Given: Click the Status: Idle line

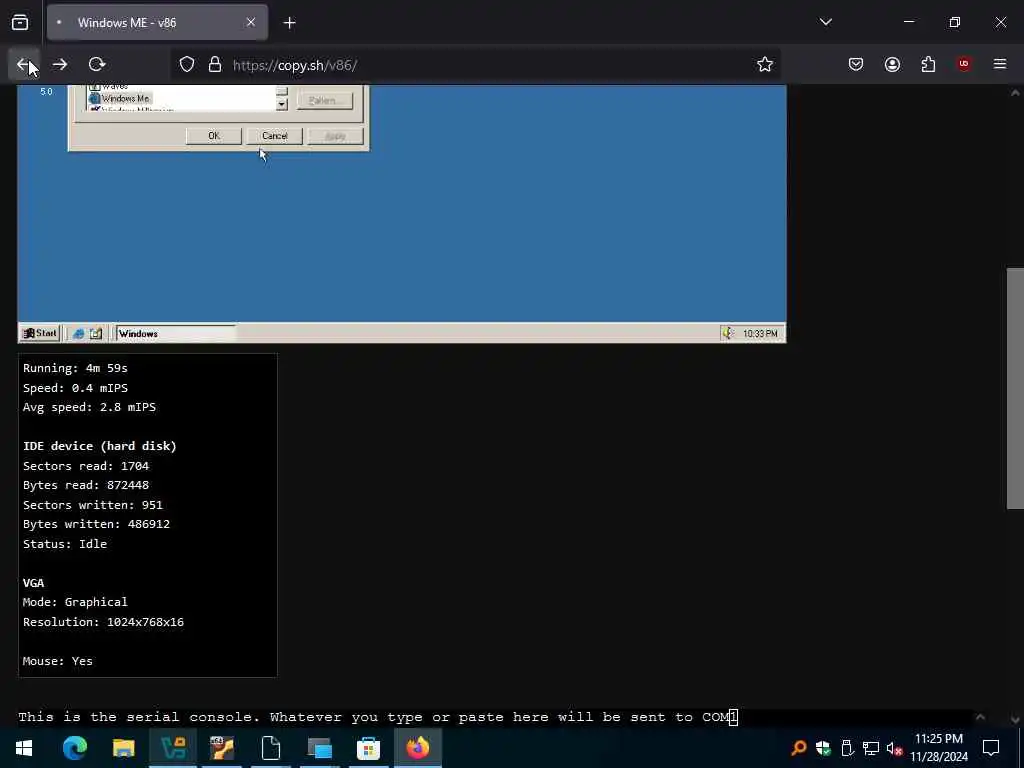Looking at the screenshot, I should click(65, 543).
